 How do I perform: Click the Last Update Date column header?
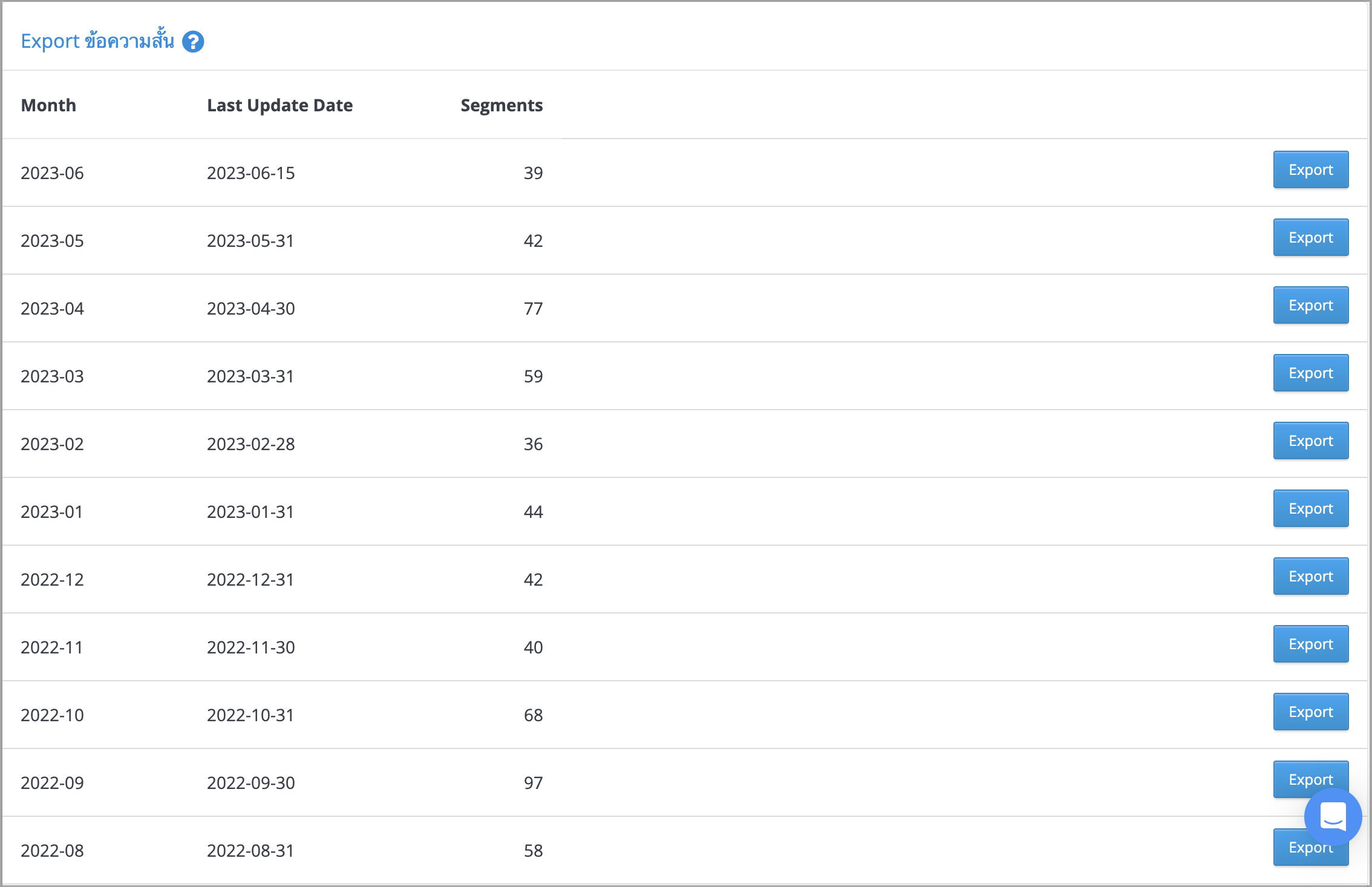[279, 105]
